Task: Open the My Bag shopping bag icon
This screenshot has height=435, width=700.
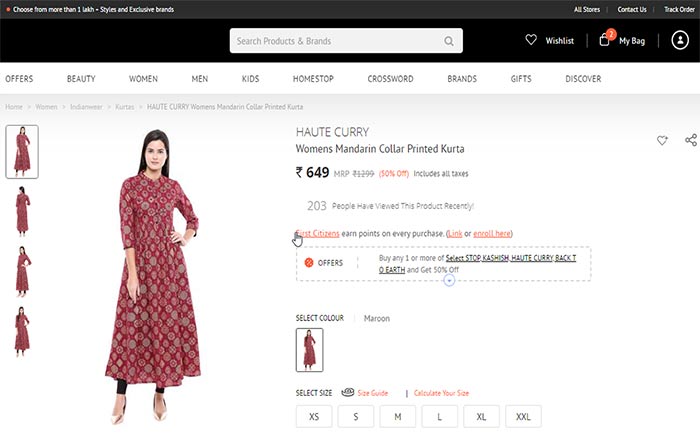Action: 604,40
